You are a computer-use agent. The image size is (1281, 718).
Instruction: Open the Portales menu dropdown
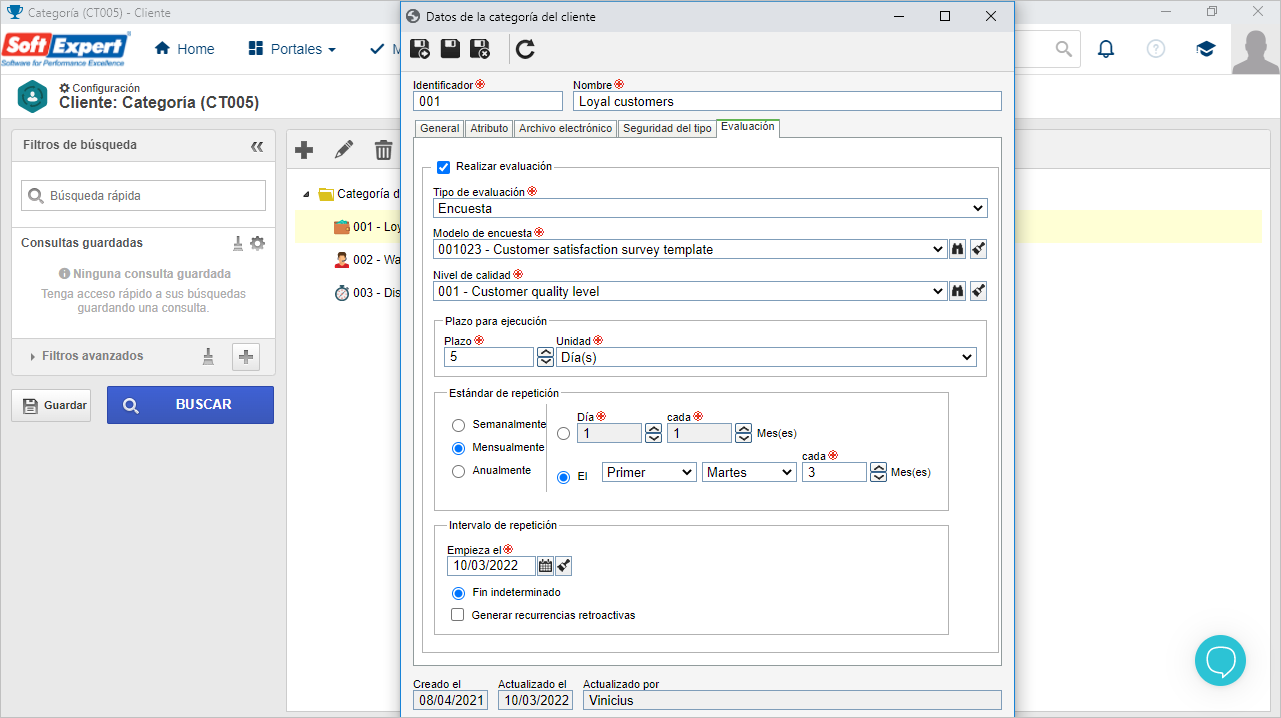tap(291, 49)
